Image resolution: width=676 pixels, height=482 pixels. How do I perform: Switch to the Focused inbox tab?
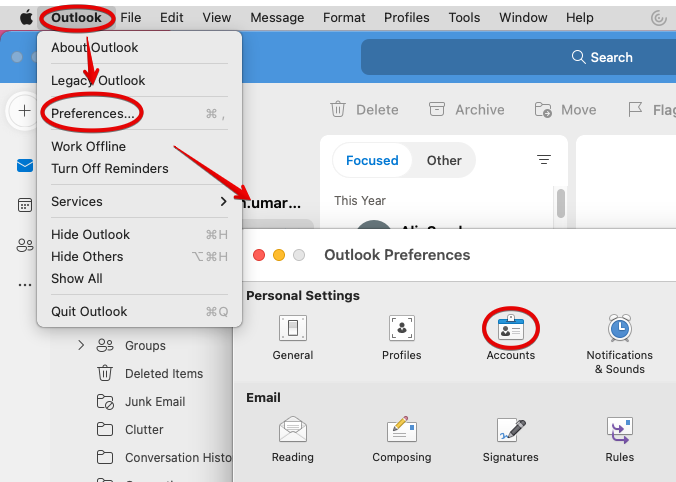[x=372, y=160]
